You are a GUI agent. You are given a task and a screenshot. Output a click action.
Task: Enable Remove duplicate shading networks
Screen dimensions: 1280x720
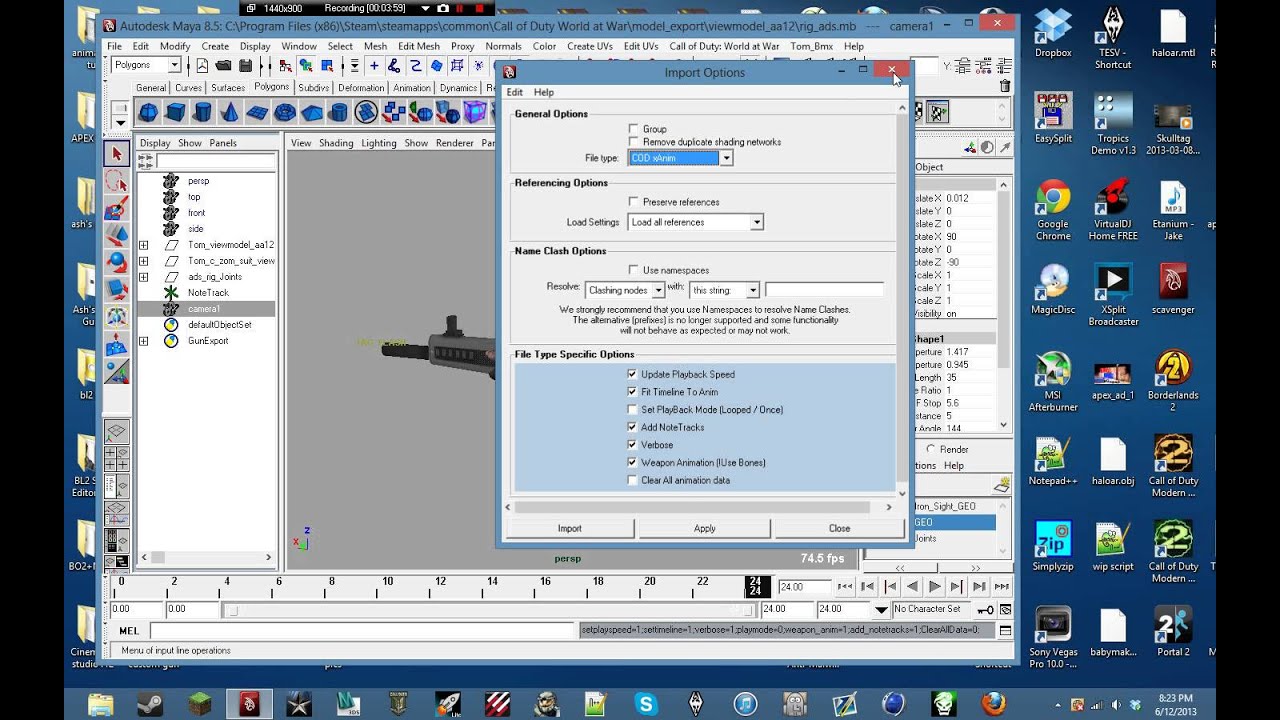click(633, 142)
